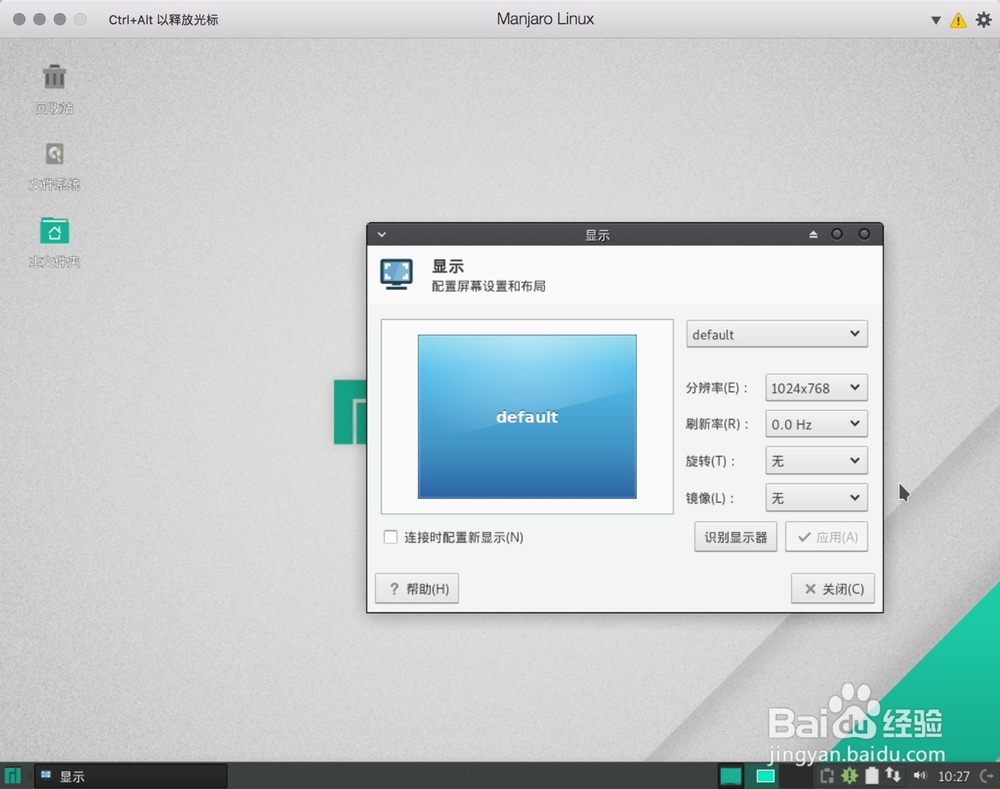
Task: Show the VM warning triangle details
Action: tap(958, 20)
